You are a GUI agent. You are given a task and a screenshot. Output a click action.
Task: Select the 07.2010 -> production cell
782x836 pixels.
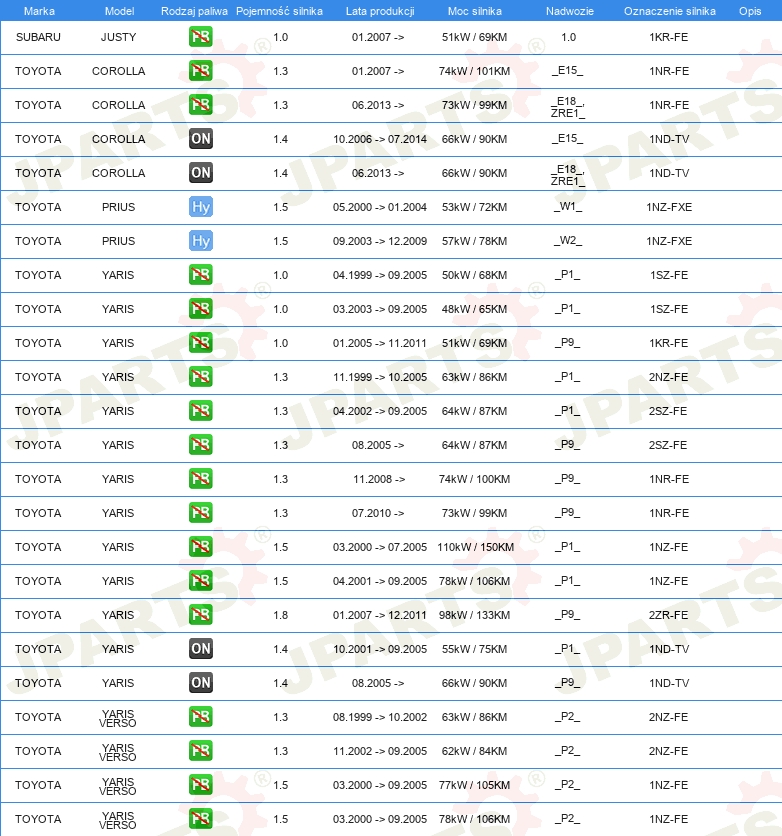(x=378, y=513)
